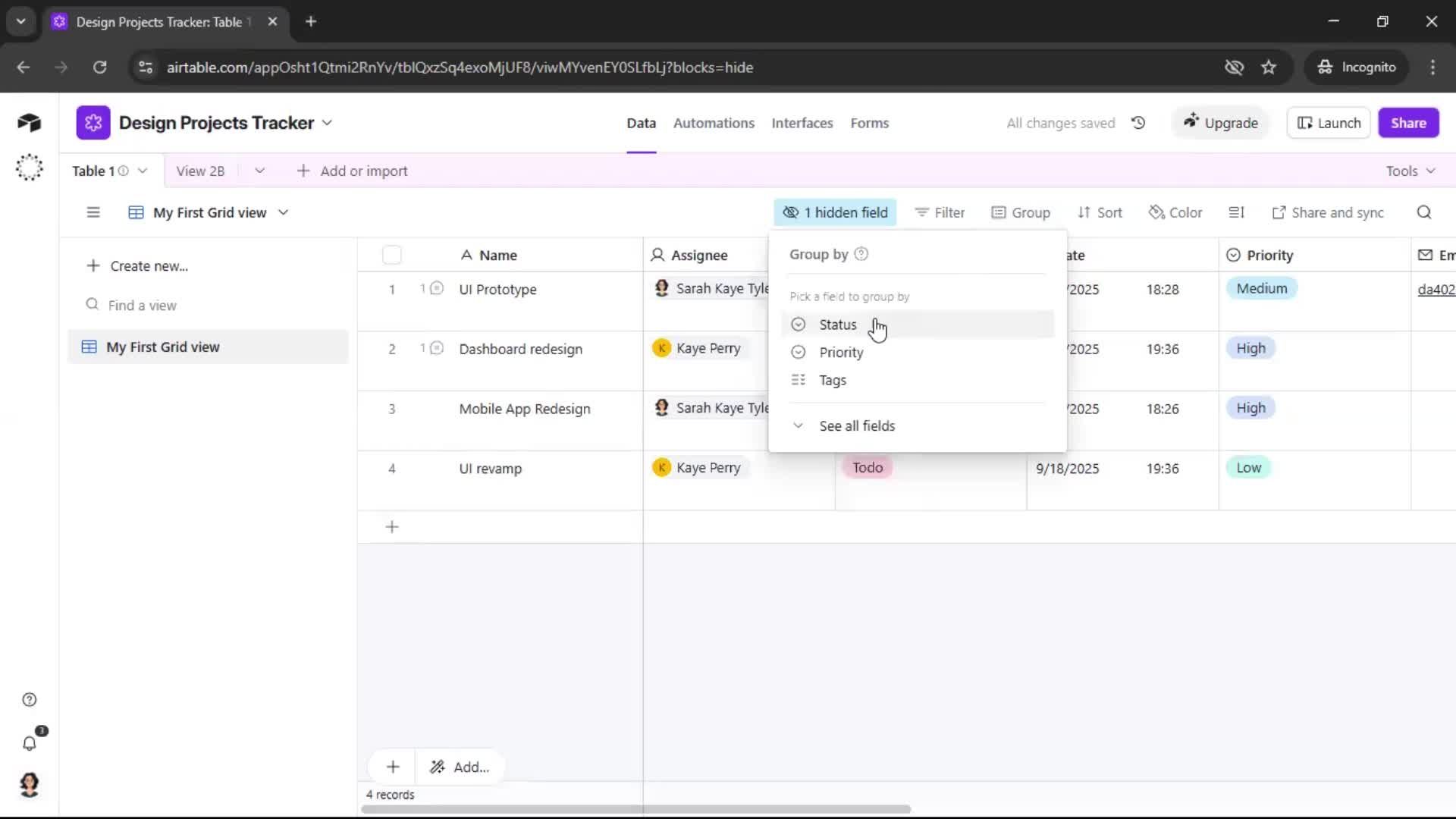Image resolution: width=1456 pixels, height=819 pixels.
Task: Click the Mobile App Redesign cell
Action: click(524, 409)
